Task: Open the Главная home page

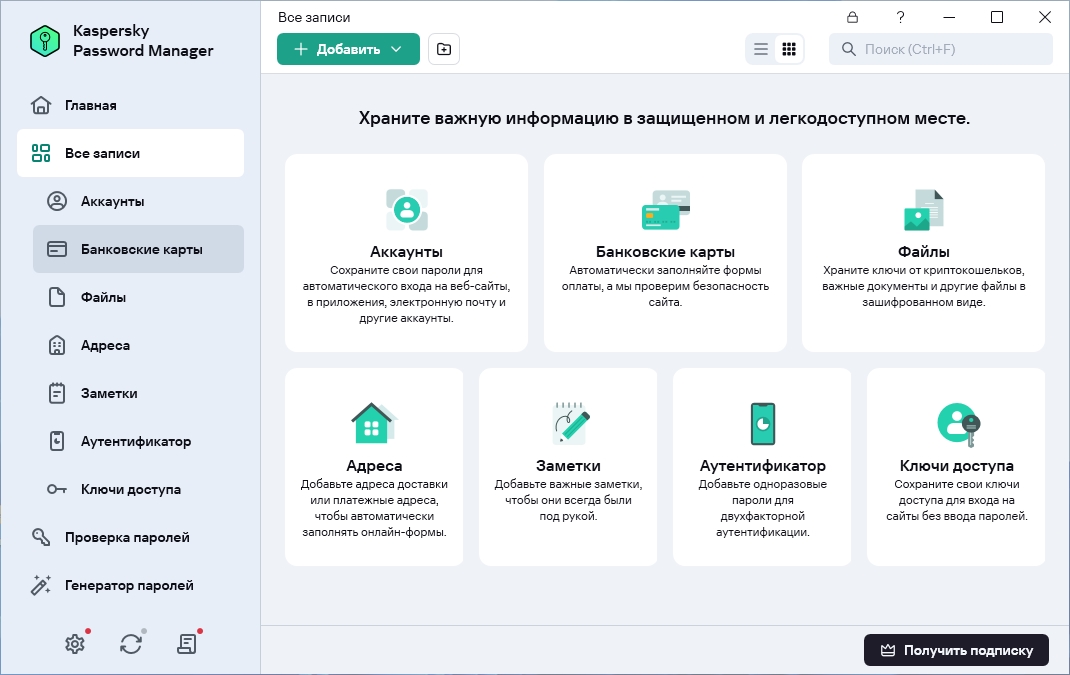Action: pos(130,105)
